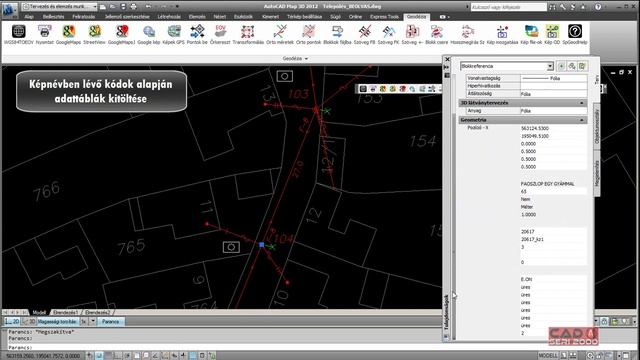The height and width of the screenshot is (360, 640).
Task: Click the EOV Örkereszt tool
Action: 220,34
